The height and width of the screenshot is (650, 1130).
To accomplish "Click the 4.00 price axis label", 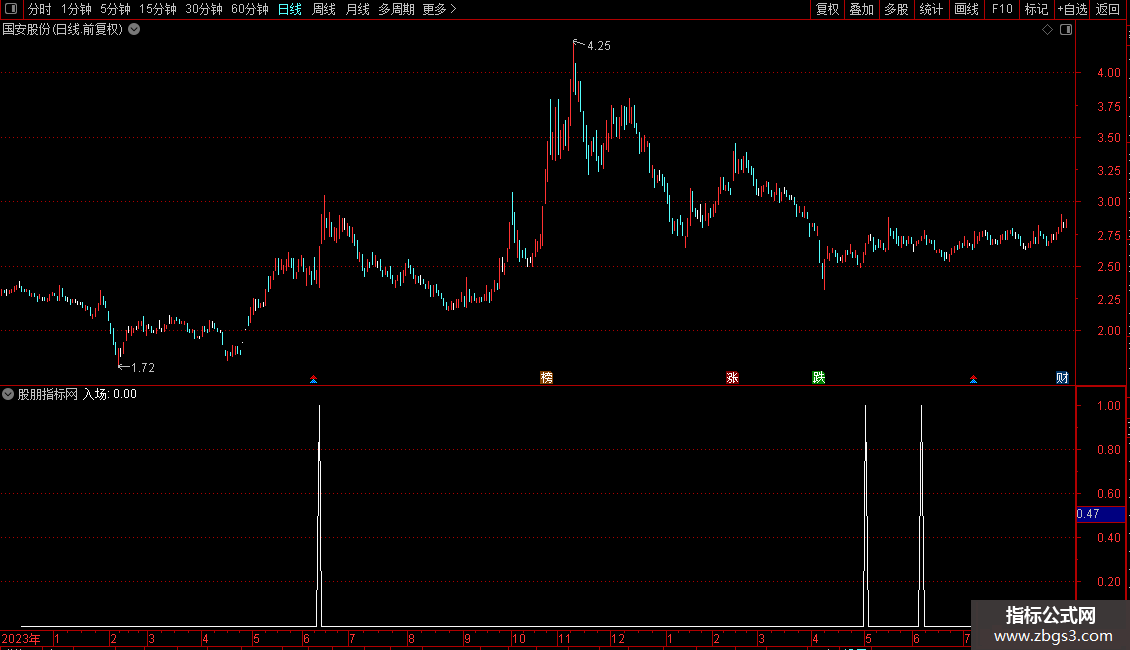I will pyautogui.click(x=1108, y=73).
